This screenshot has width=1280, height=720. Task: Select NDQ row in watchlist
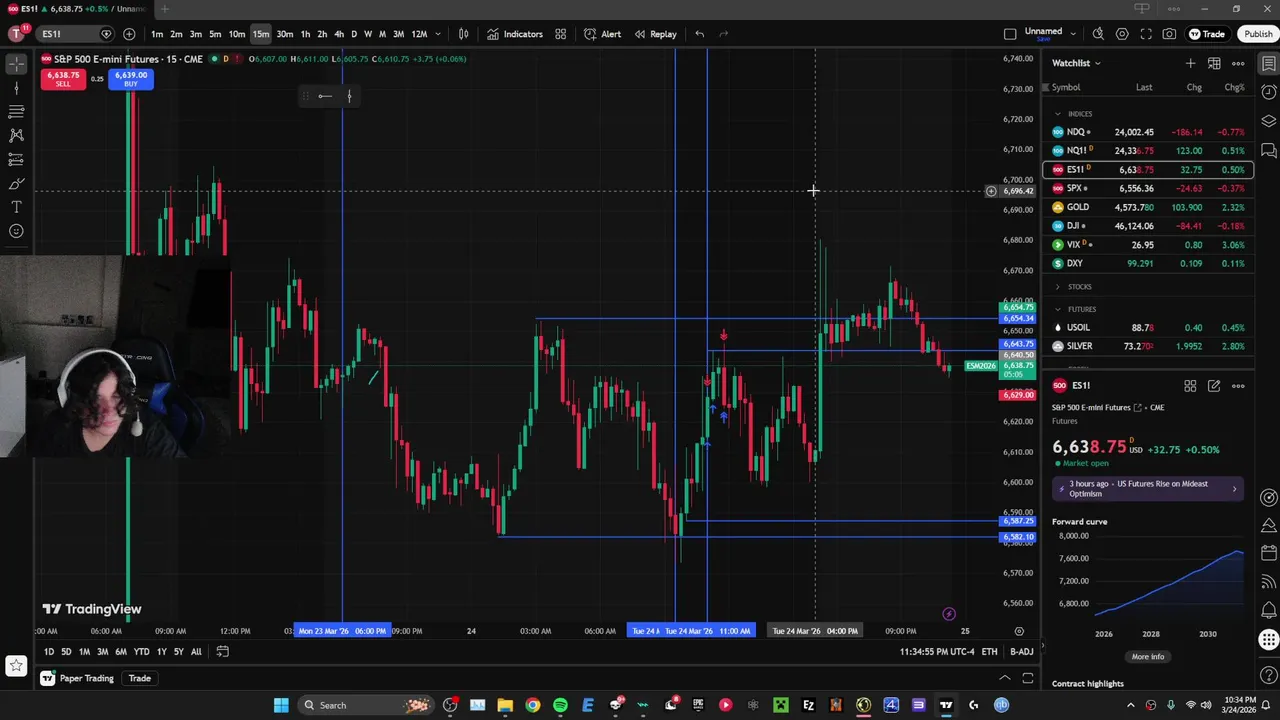(1148, 132)
